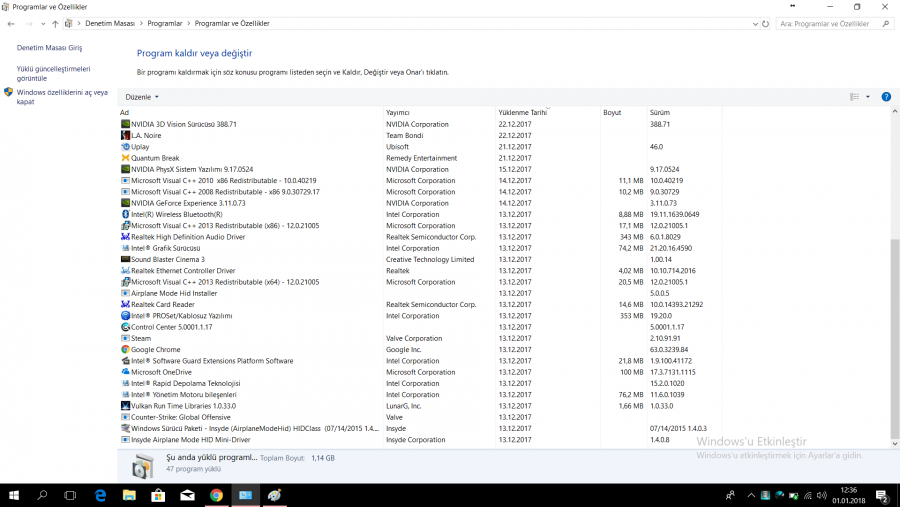The image size is (900, 507).
Task: Click the volume speaker tray icon
Action: tap(821, 496)
